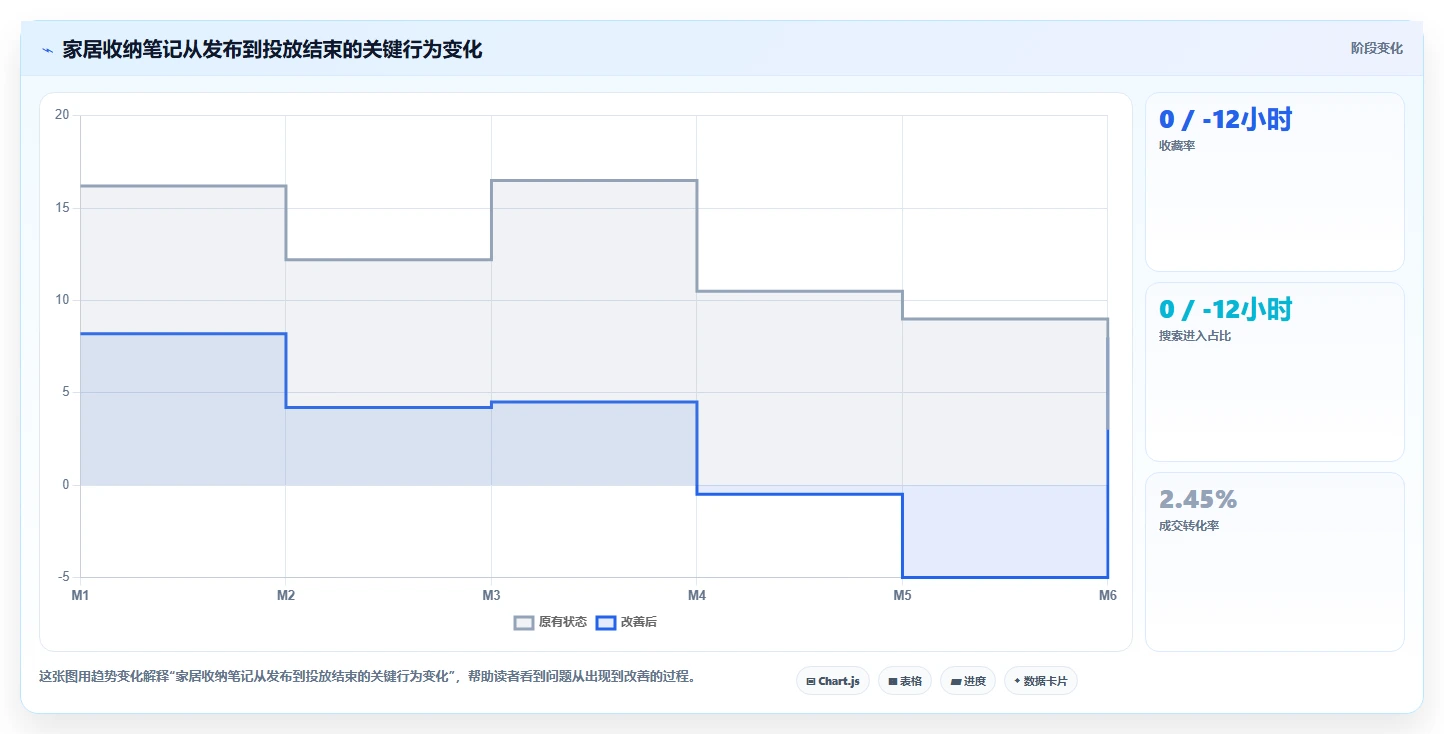The width and height of the screenshot is (1444, 734).
Task: Open the 收藏率 data card
Action: point(1275,182)
